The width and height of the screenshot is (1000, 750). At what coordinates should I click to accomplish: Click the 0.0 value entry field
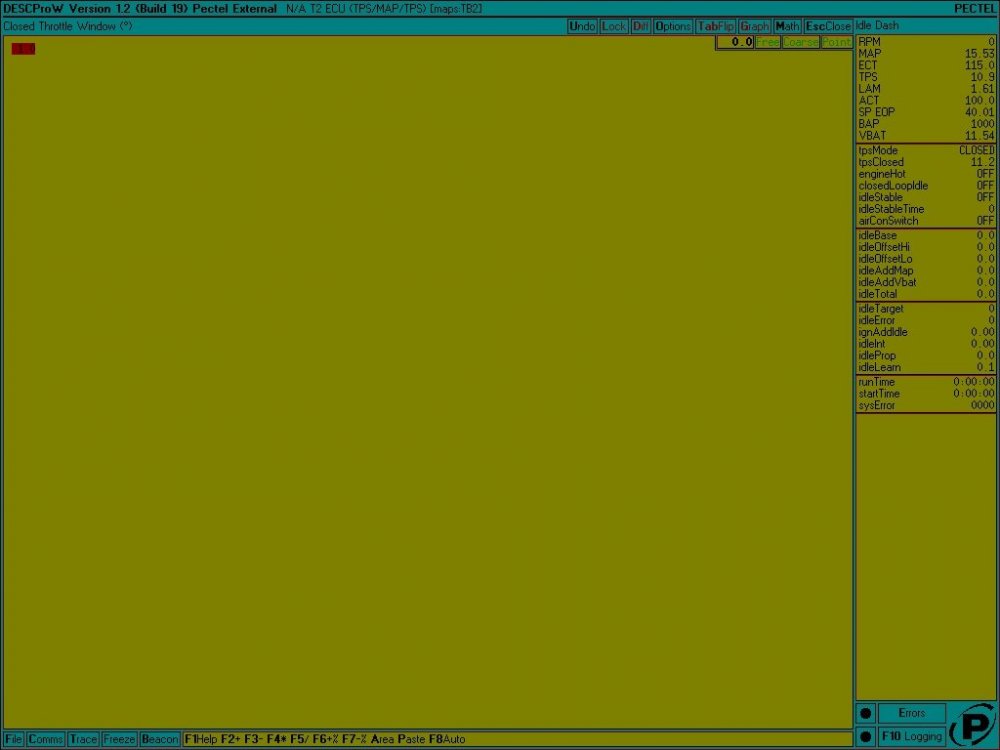pyautogui.click(x=736, y=42)
